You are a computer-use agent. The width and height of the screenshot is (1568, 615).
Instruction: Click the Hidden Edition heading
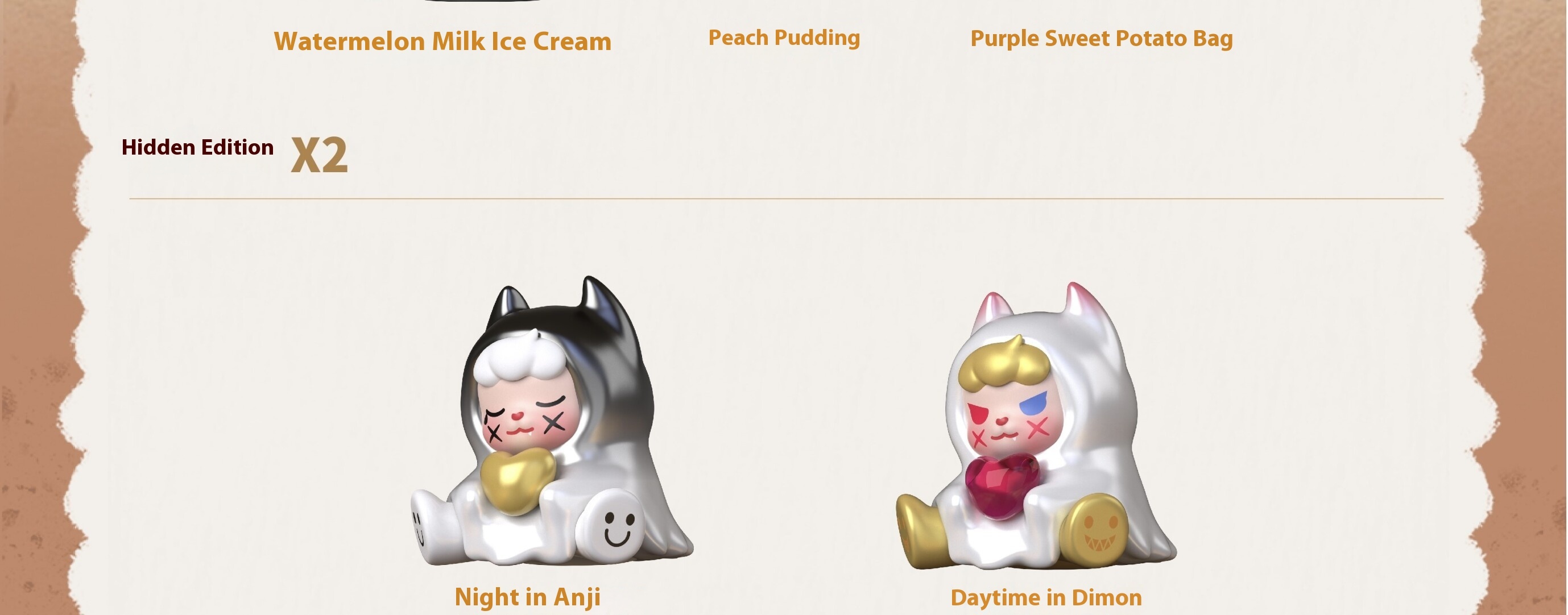197,147
